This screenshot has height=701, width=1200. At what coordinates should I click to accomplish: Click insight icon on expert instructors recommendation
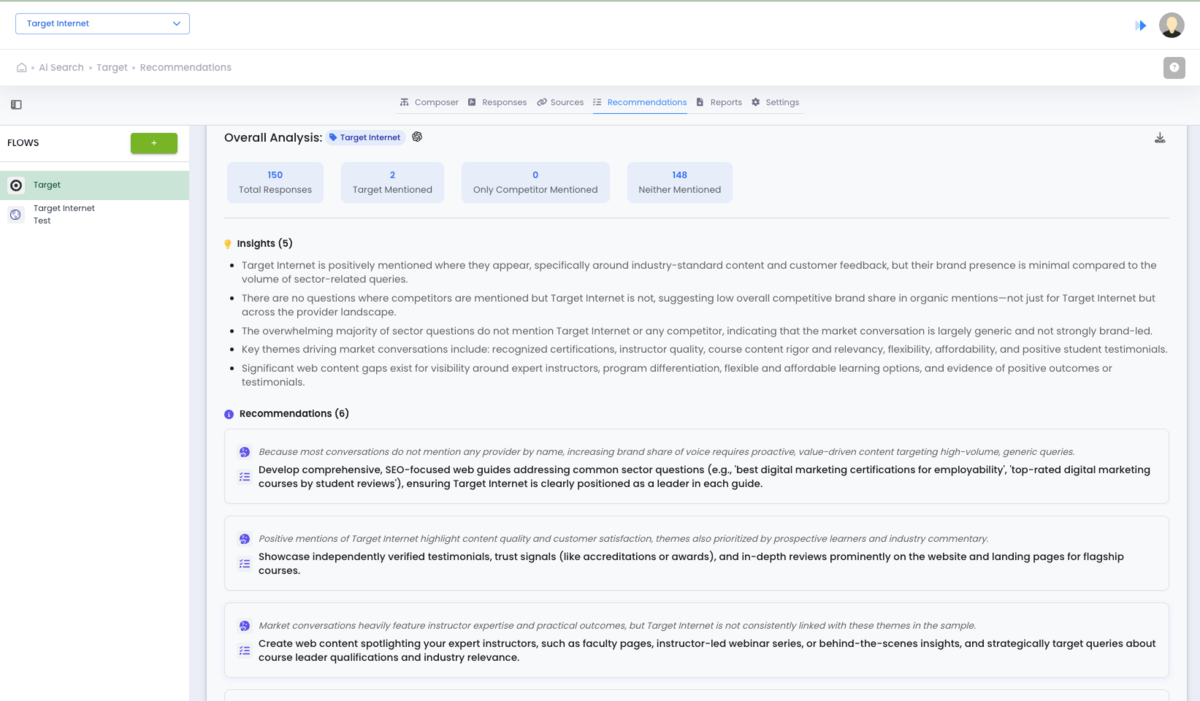pos(244,626)
